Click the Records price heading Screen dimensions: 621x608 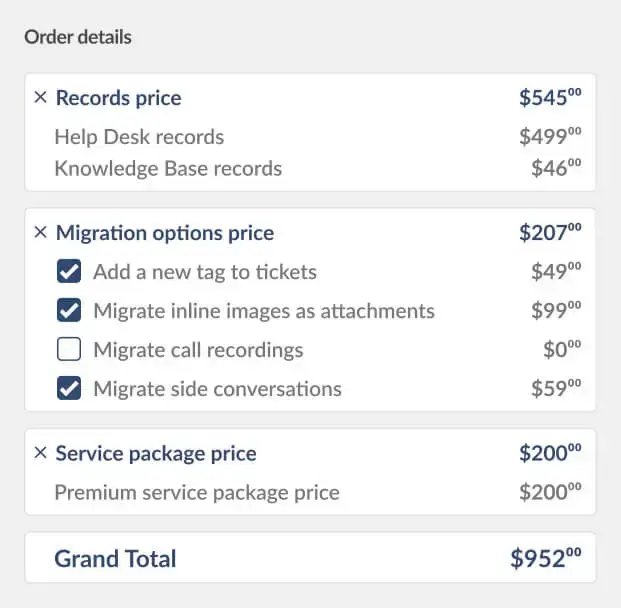[118, 98]
